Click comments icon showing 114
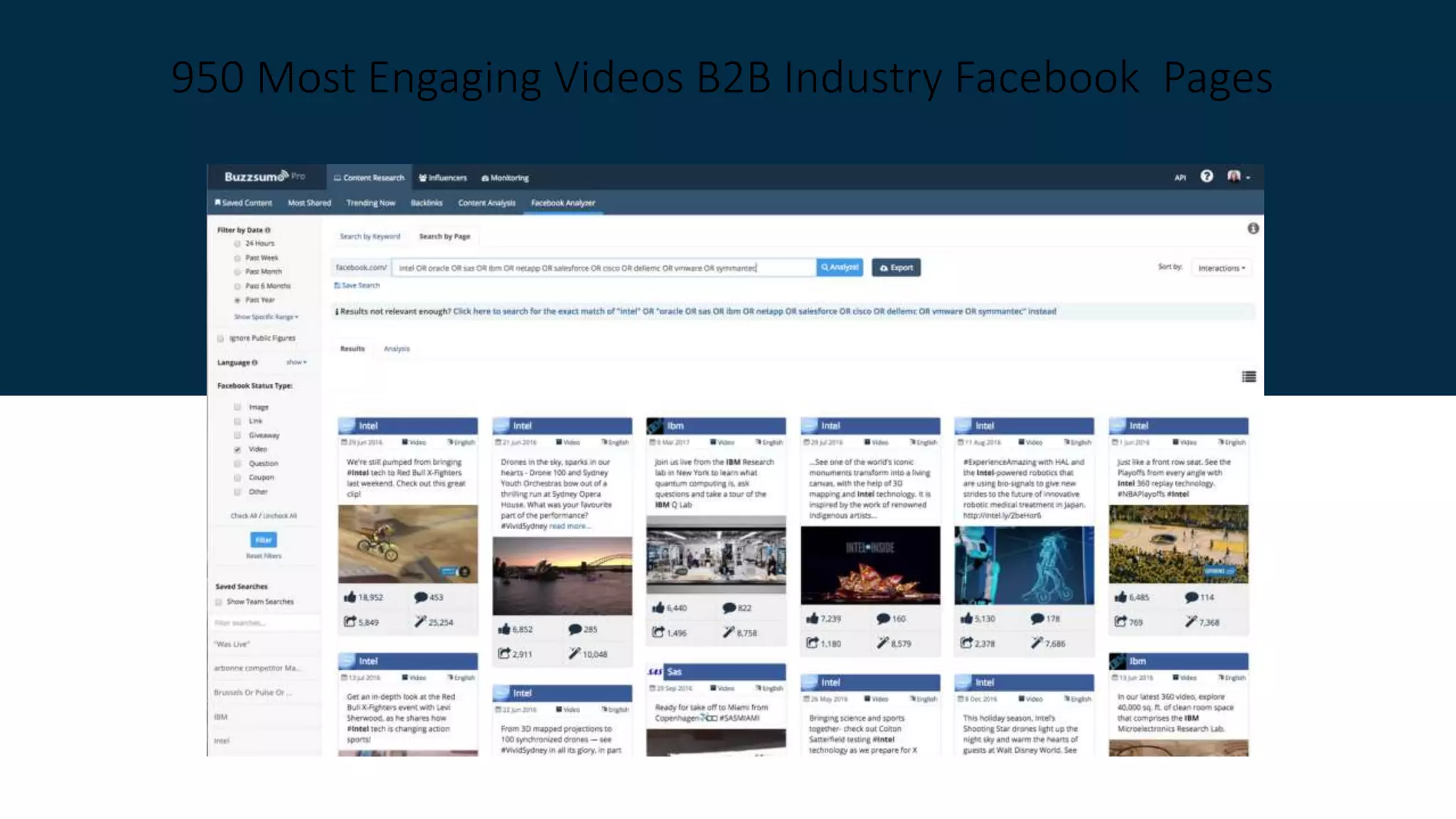Viewport: 1456px width, 819px height. 1192,597
